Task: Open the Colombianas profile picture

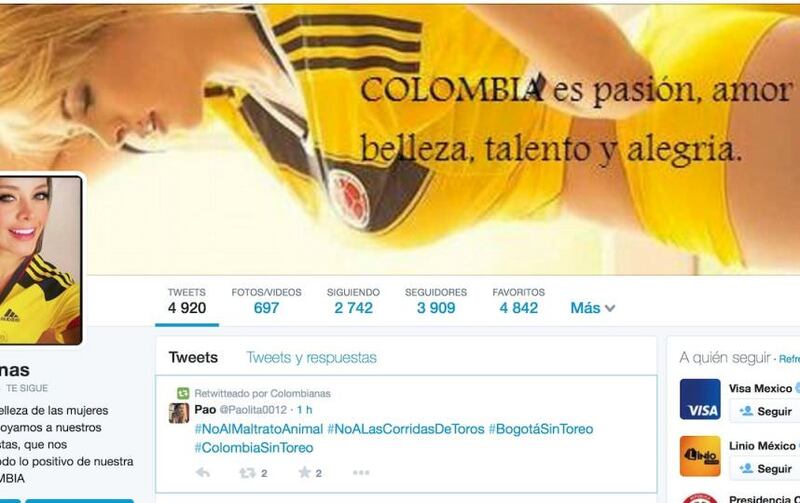Action: (x=40, y=260)
